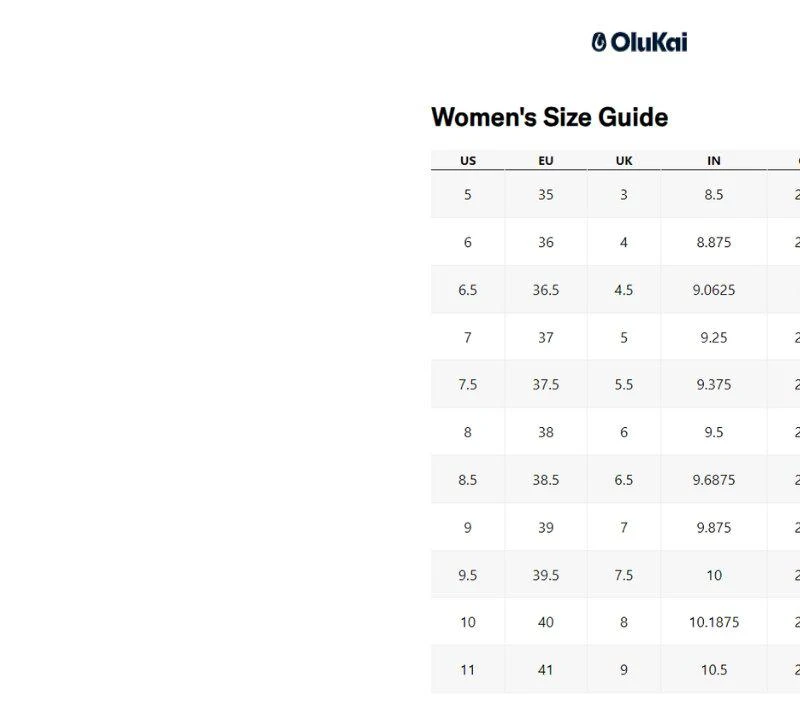Select the US size 6.5 cell
800x720 pixels.
point(468,290)
